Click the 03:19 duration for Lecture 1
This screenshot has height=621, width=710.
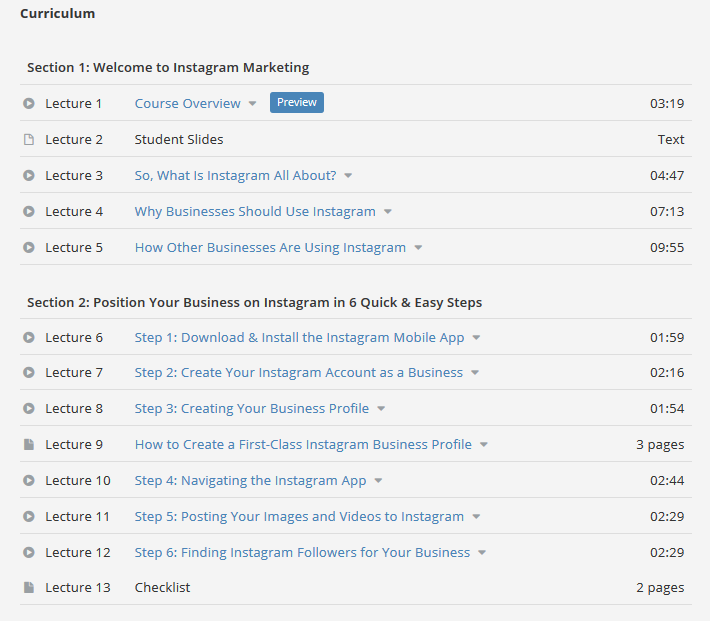[x=667, y=103]
